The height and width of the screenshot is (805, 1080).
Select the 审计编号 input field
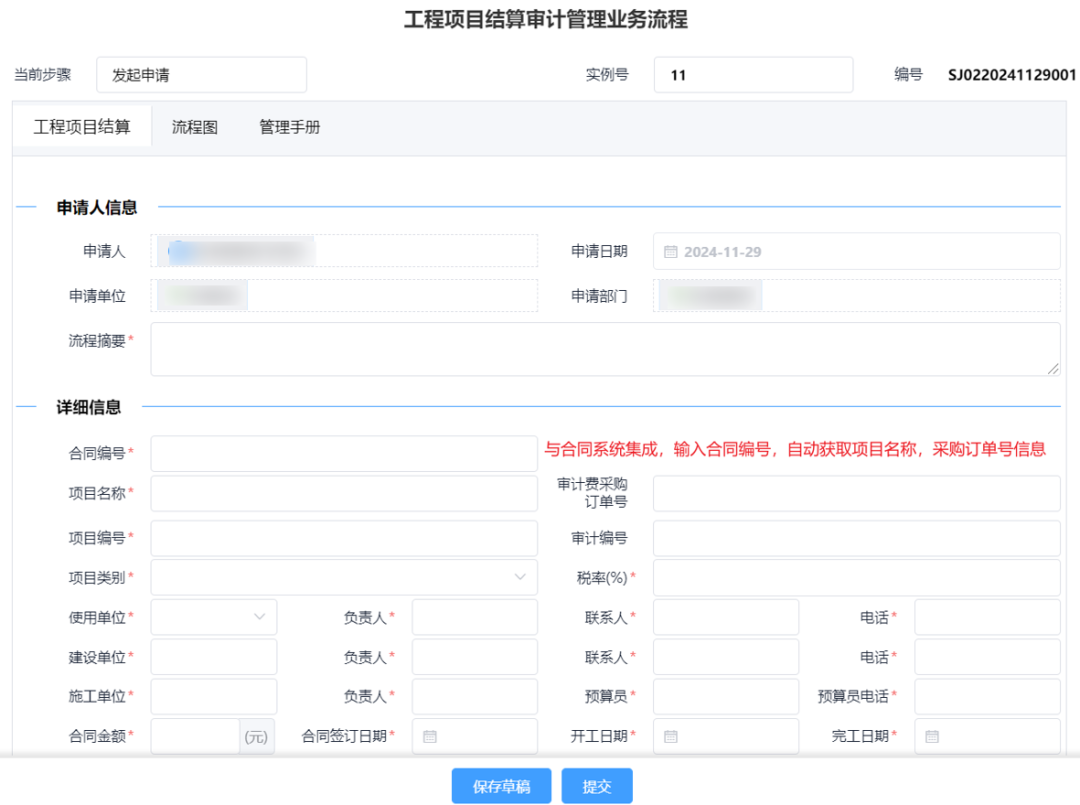[x=856, y=538]
